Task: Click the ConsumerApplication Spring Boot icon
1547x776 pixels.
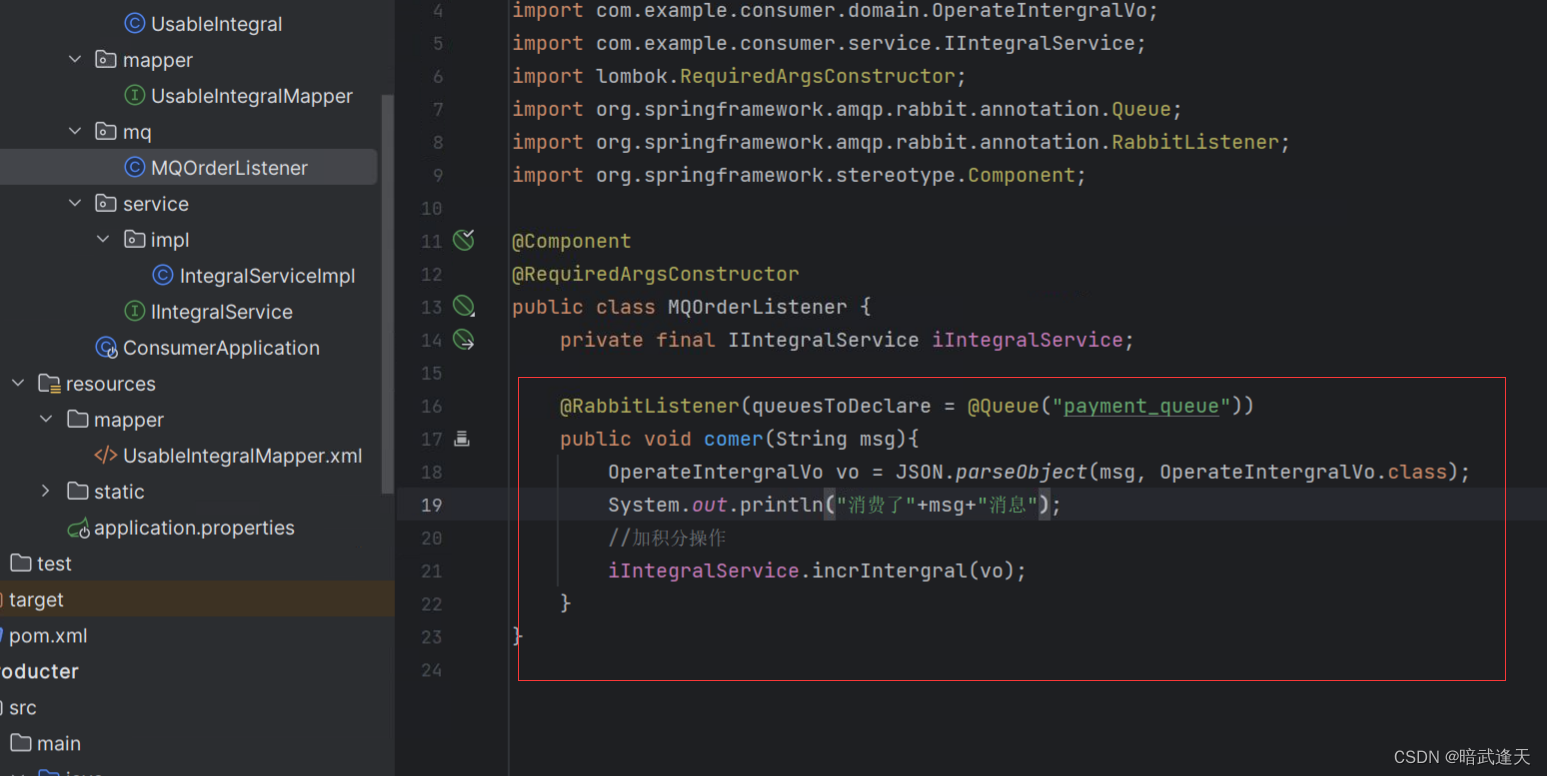Action: 106,348
